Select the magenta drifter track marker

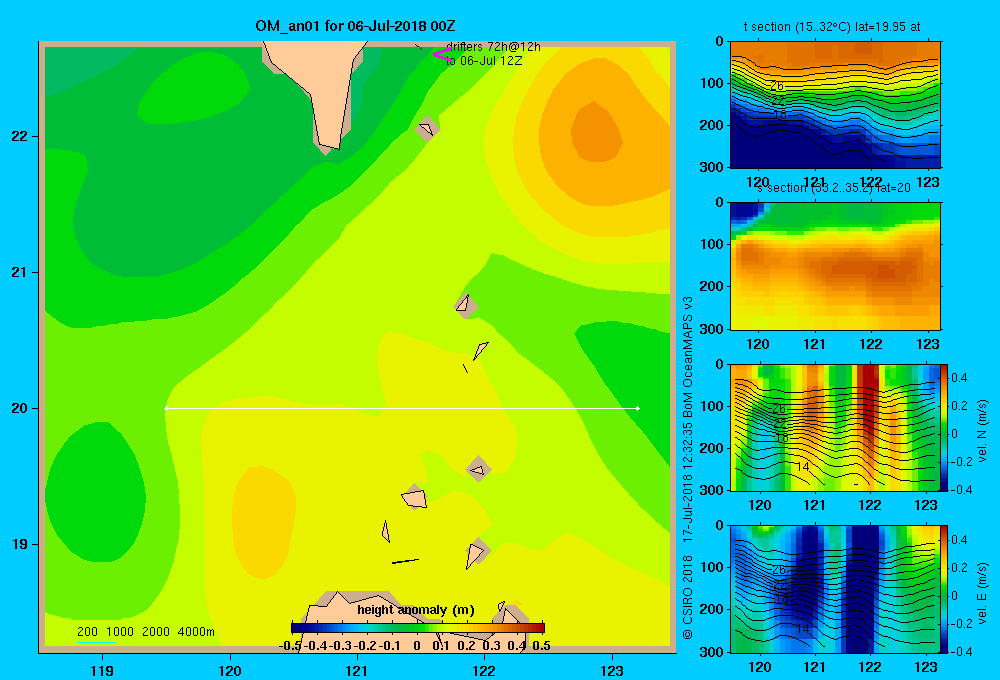(442, 55)
